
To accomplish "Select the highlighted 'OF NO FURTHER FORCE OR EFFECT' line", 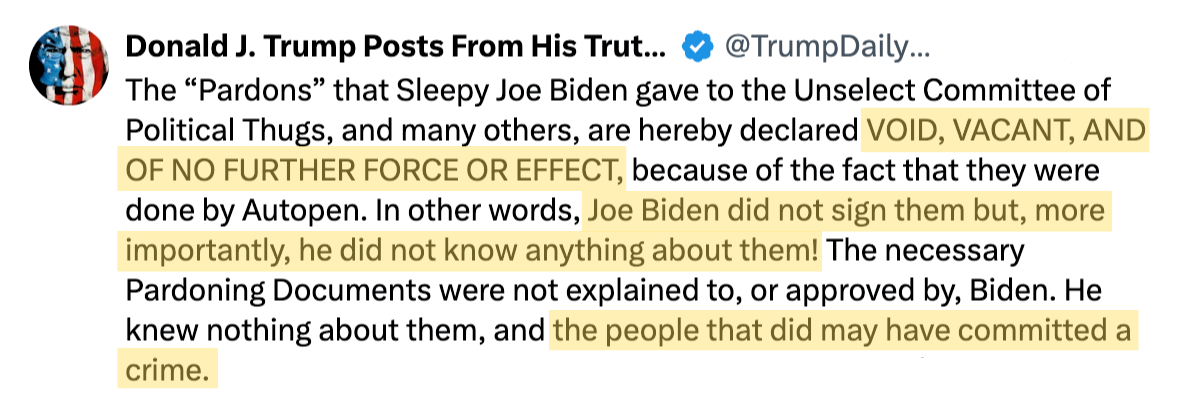I will click(376, 170).
